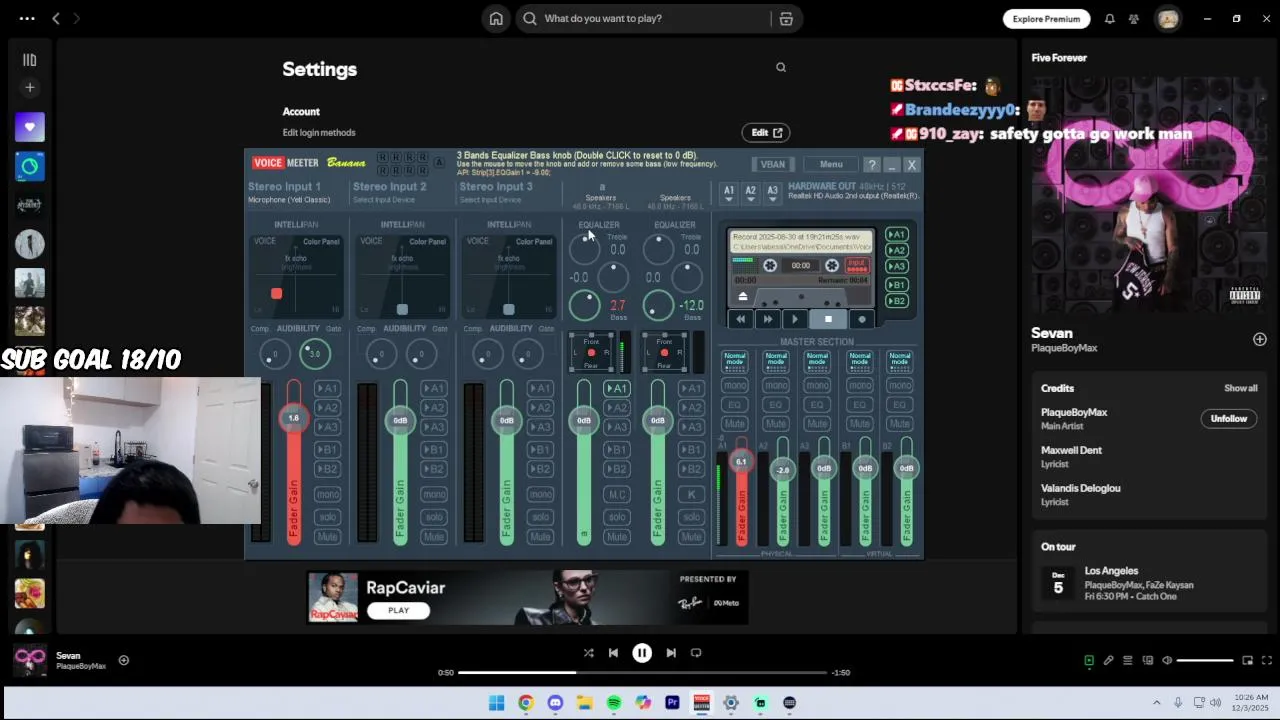
Task: Enter Spotify full screen mode
Action: coord(1266,660)
